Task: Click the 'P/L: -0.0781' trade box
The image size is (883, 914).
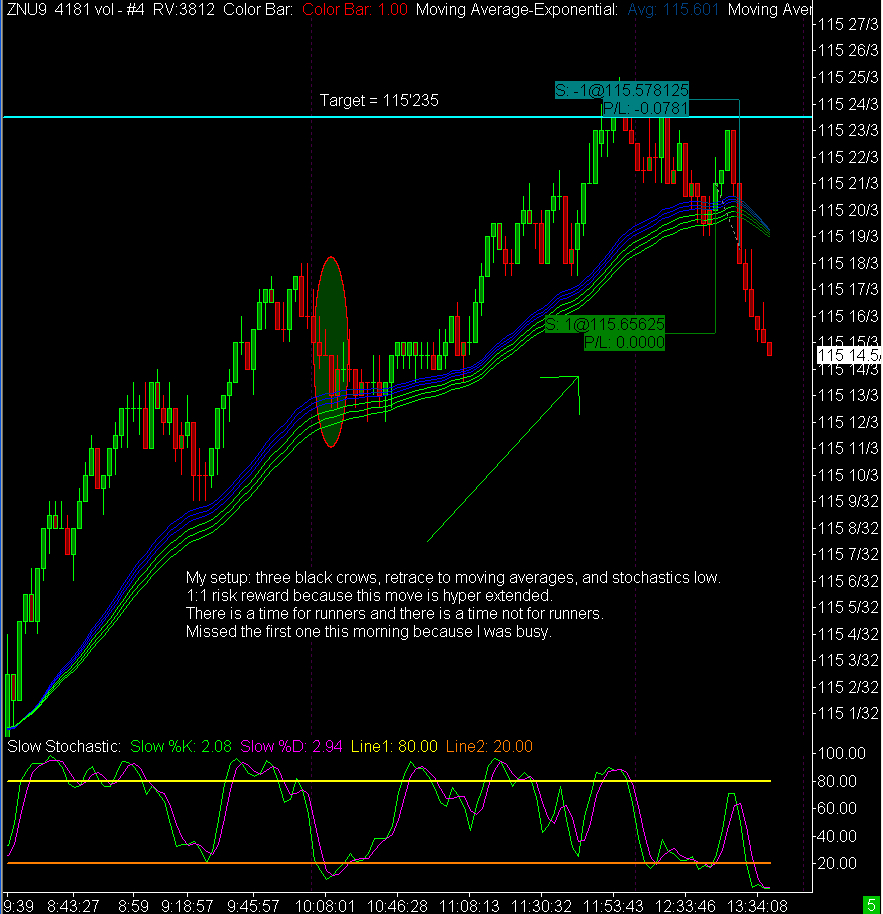Action: [x=645, y=108]
